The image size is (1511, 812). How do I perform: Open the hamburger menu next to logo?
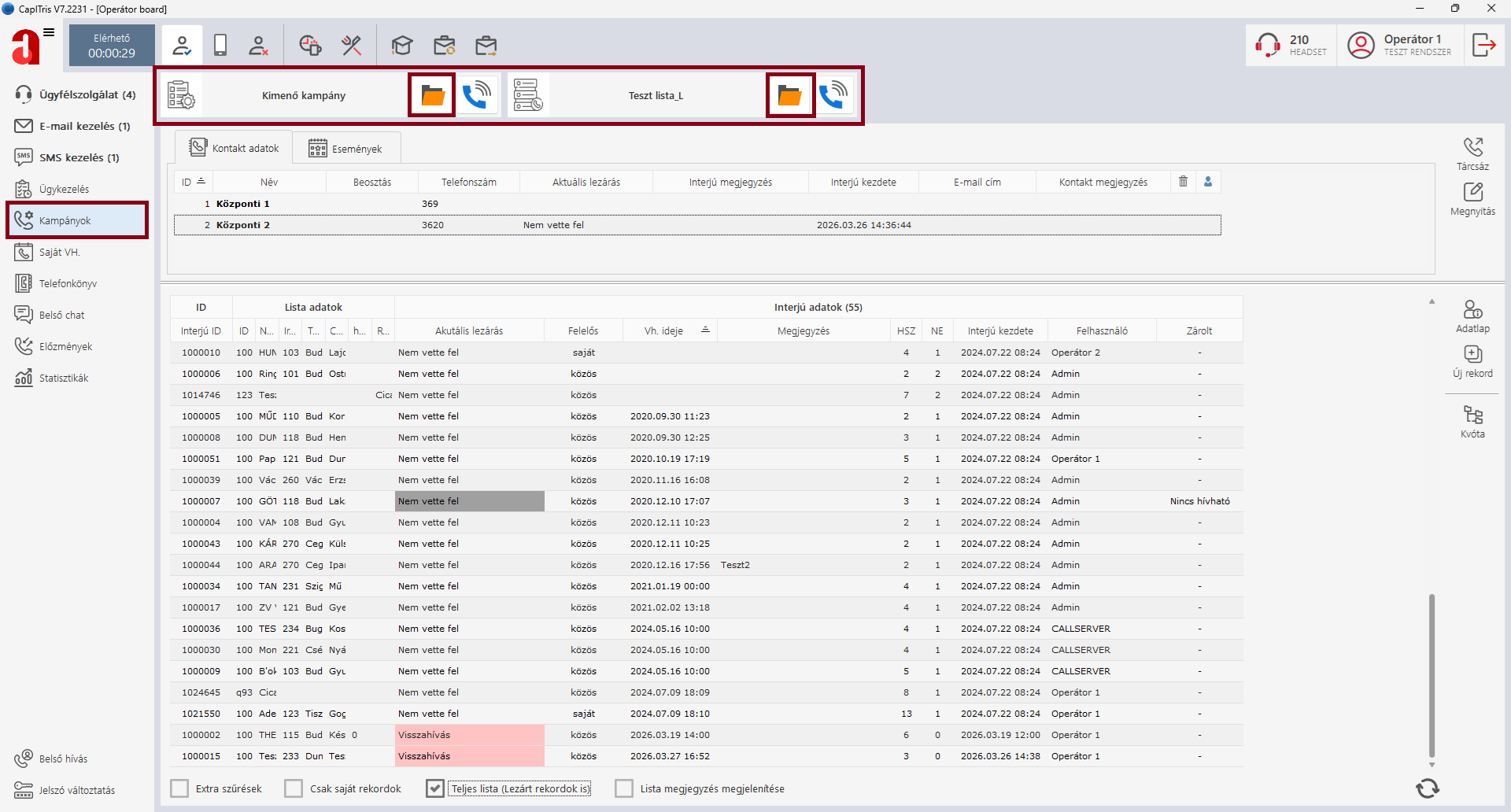tap(49, 32)
